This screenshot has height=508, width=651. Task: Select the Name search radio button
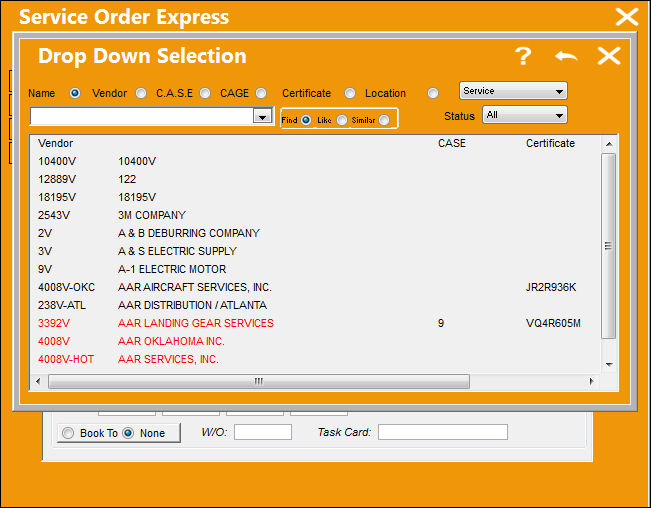[75, 93]
